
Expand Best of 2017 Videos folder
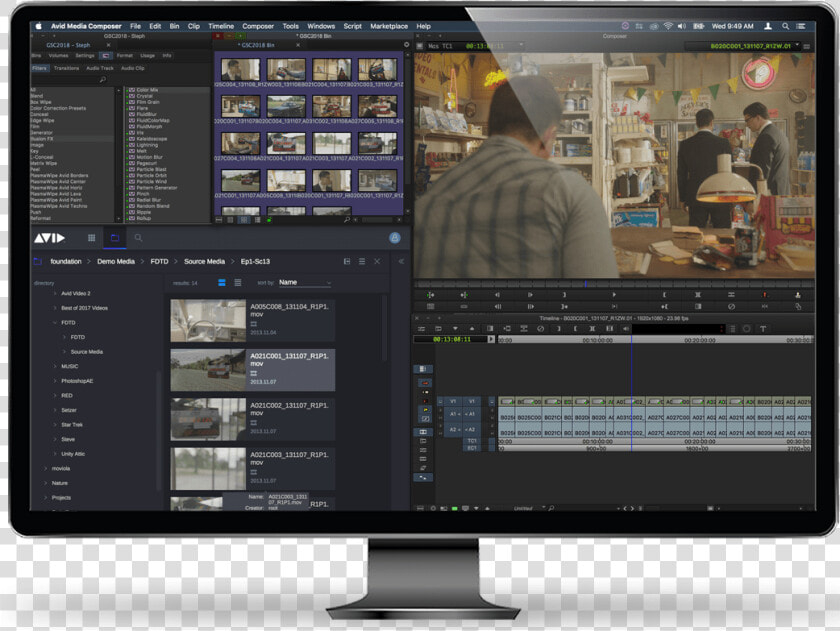(x=55, y=308)
